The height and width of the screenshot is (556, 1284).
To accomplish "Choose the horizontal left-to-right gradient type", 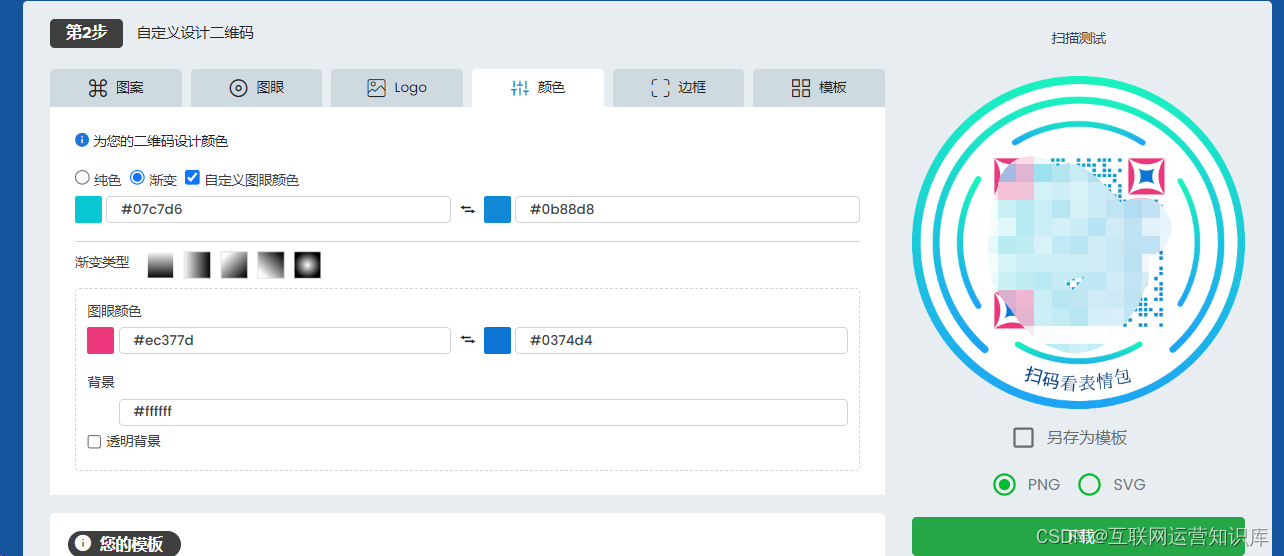I will 197,264.
